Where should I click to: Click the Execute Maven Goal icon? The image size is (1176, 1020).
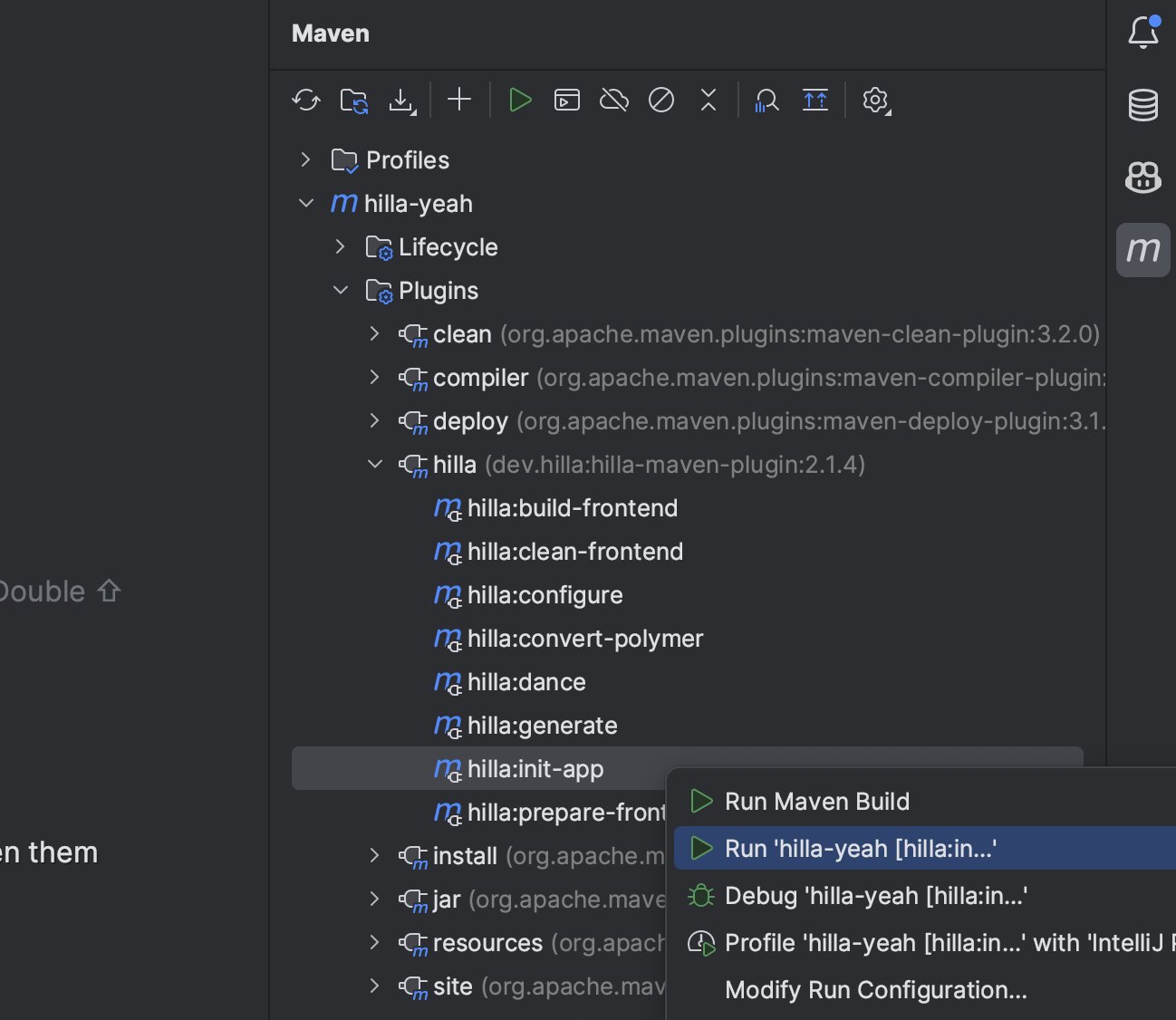coord(567,100)
